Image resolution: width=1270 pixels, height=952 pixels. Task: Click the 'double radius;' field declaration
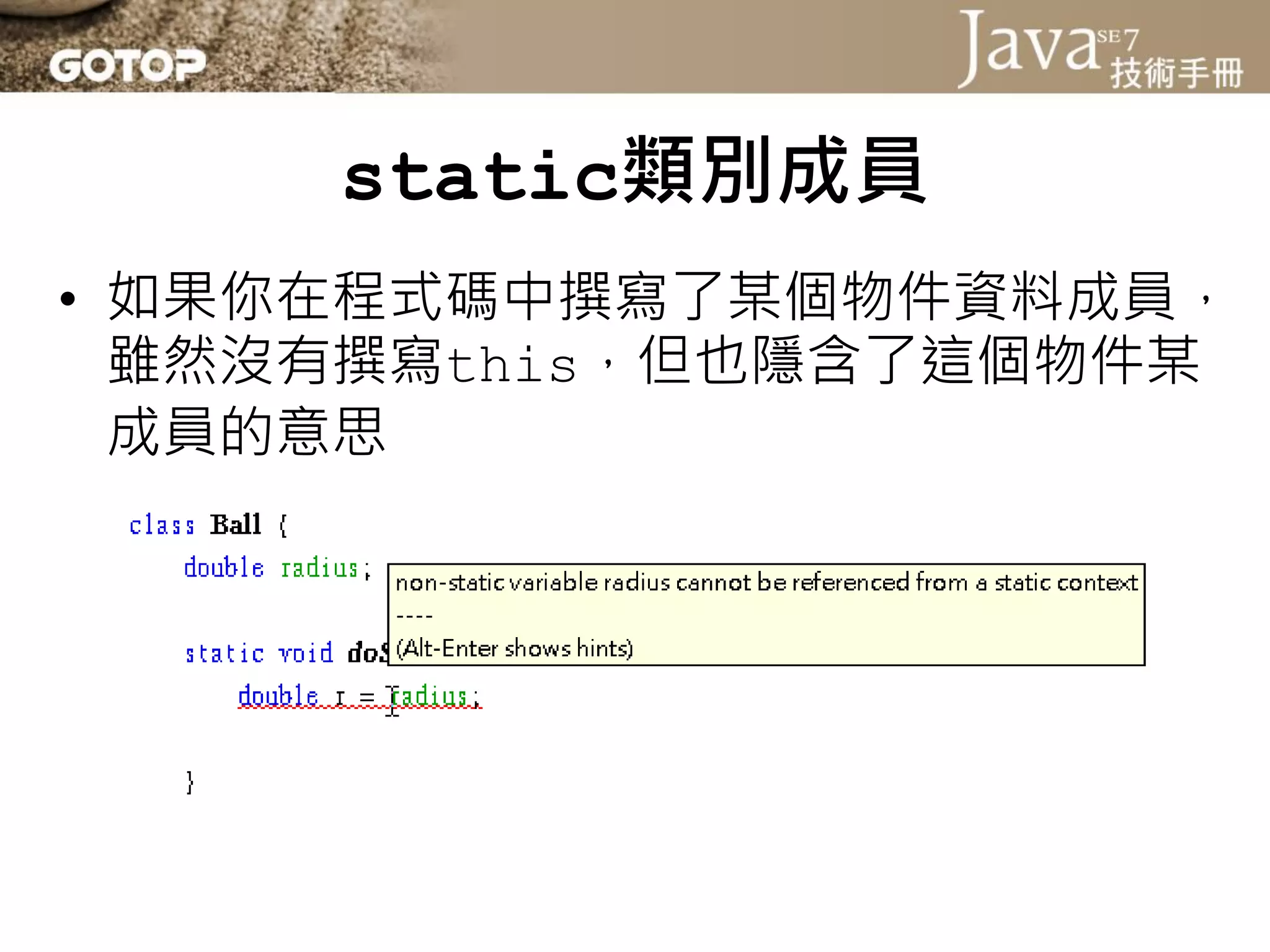tap(277, 568)
